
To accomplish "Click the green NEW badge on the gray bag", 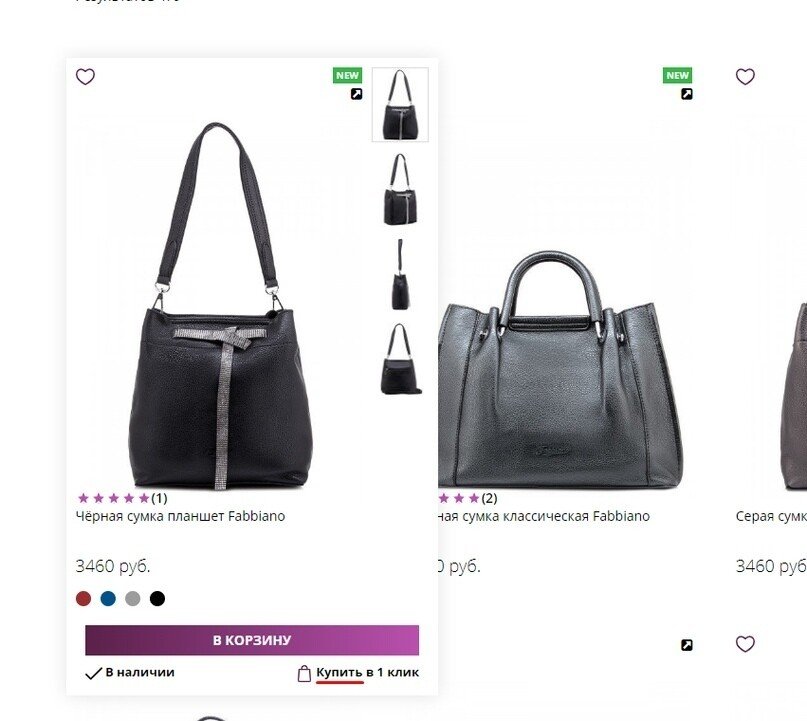I will click(677, 75).
